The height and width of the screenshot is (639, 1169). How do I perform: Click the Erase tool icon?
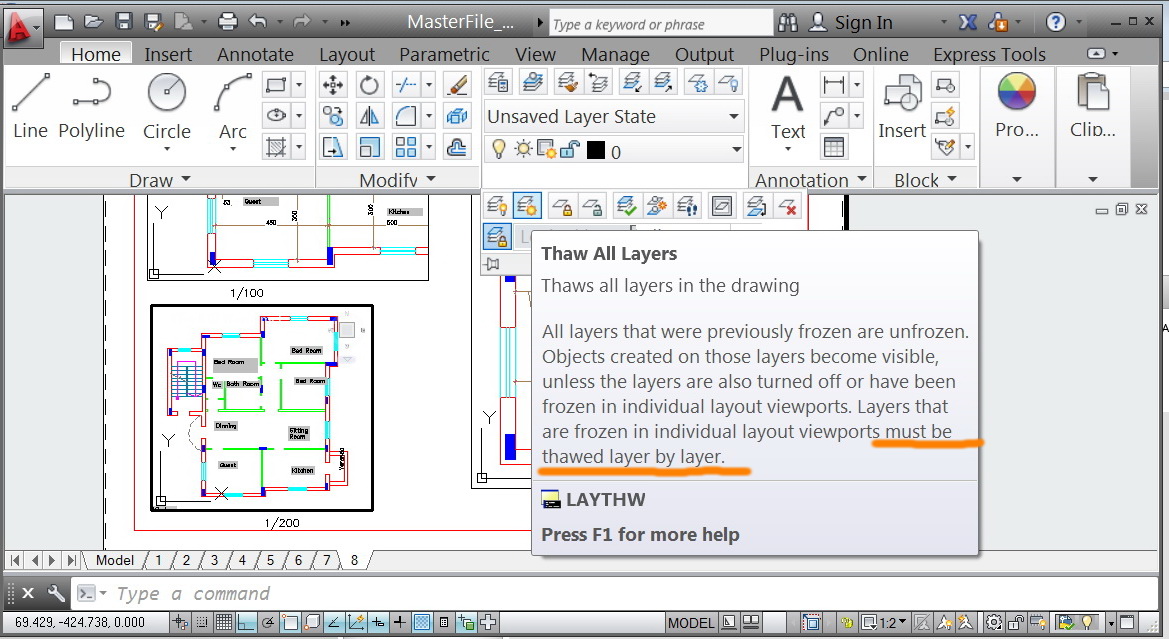(x=457, y=85)
